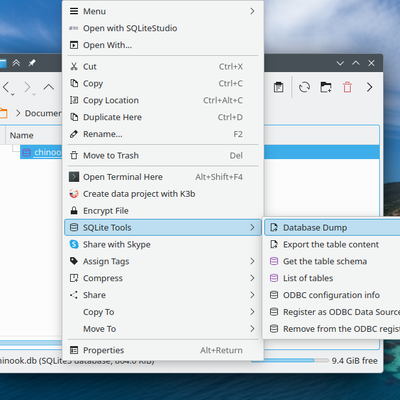Click the Copy entry with Ctrl+C
400x400 pixels.
pos(162,83)
